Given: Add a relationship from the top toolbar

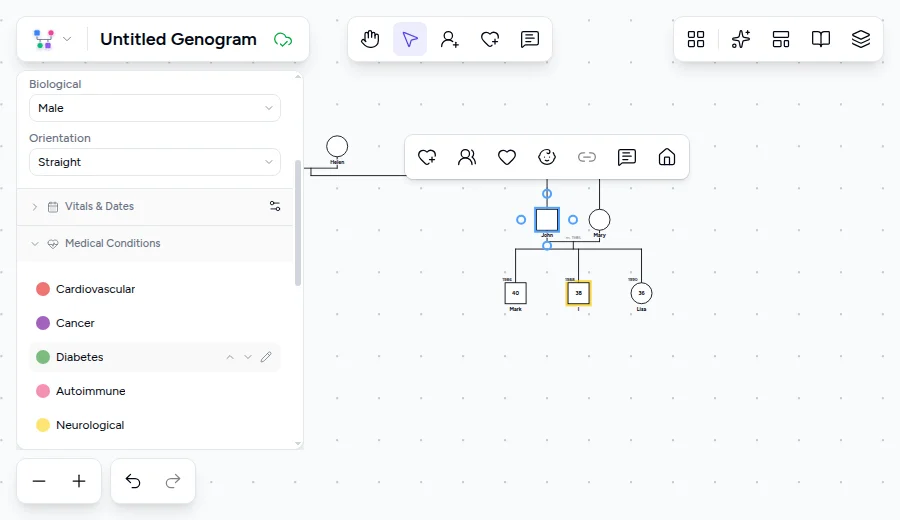Looking at the screenshot, I should [490, 39].
